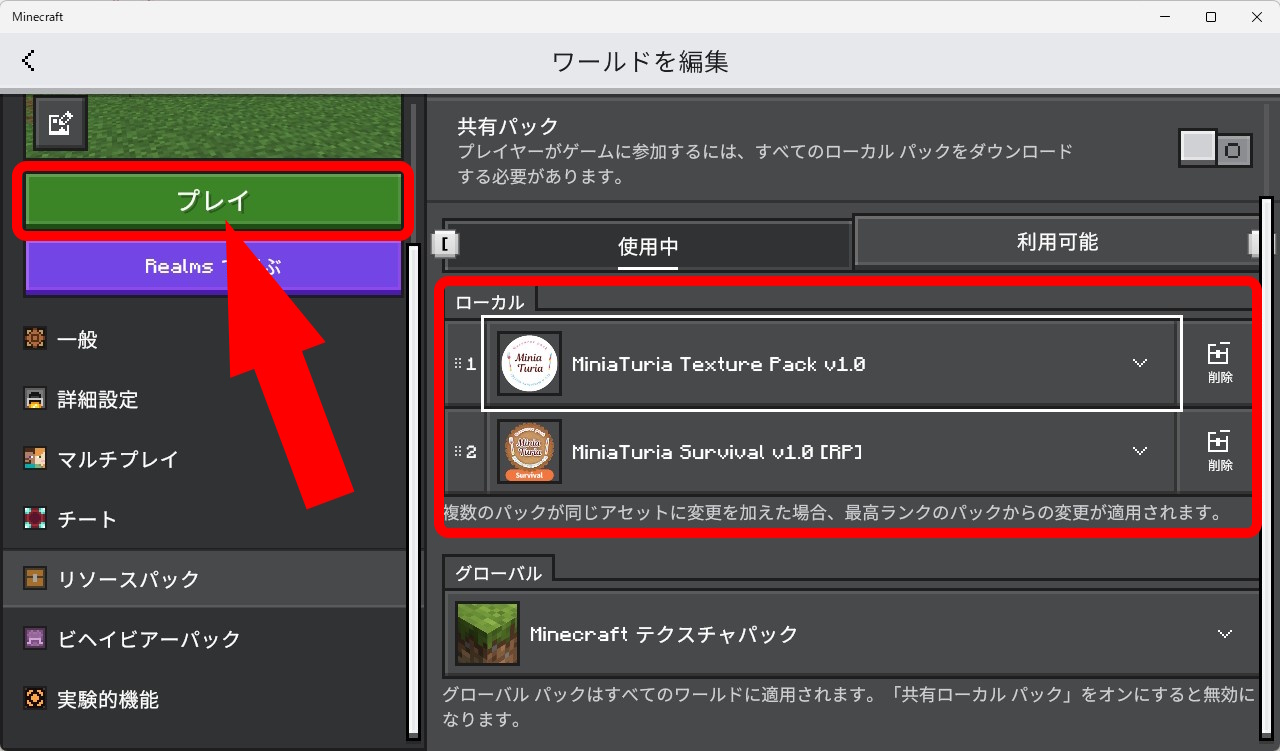1280x751 pixels.
Task: Expand MiniaTuria Survival v1.0 [RP] details
Action: (1139, 451)
